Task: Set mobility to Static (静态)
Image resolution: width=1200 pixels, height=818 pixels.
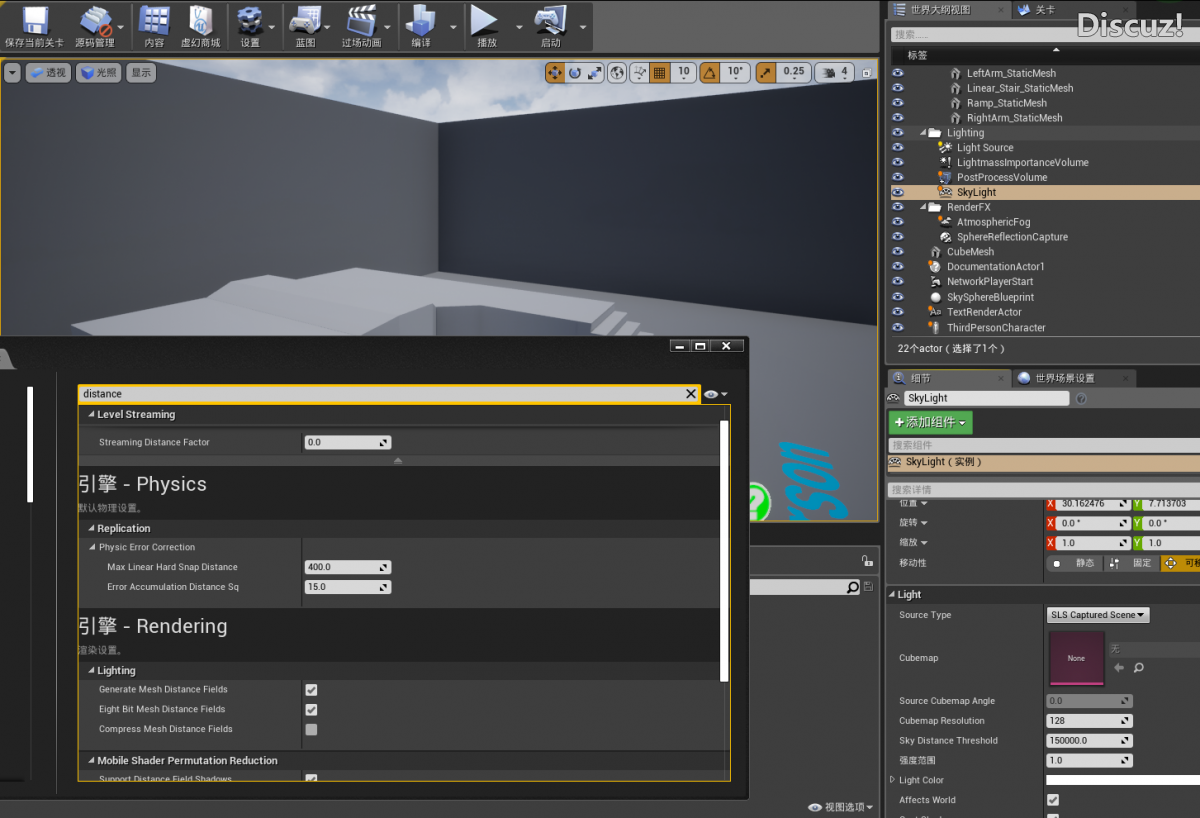Action: click(1074, 563)
